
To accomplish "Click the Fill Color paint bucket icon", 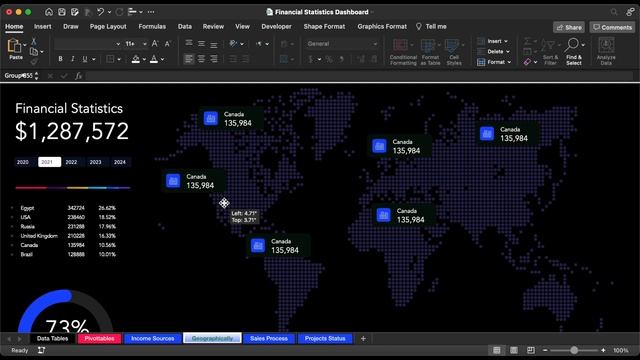I will (x=136, y=59).
